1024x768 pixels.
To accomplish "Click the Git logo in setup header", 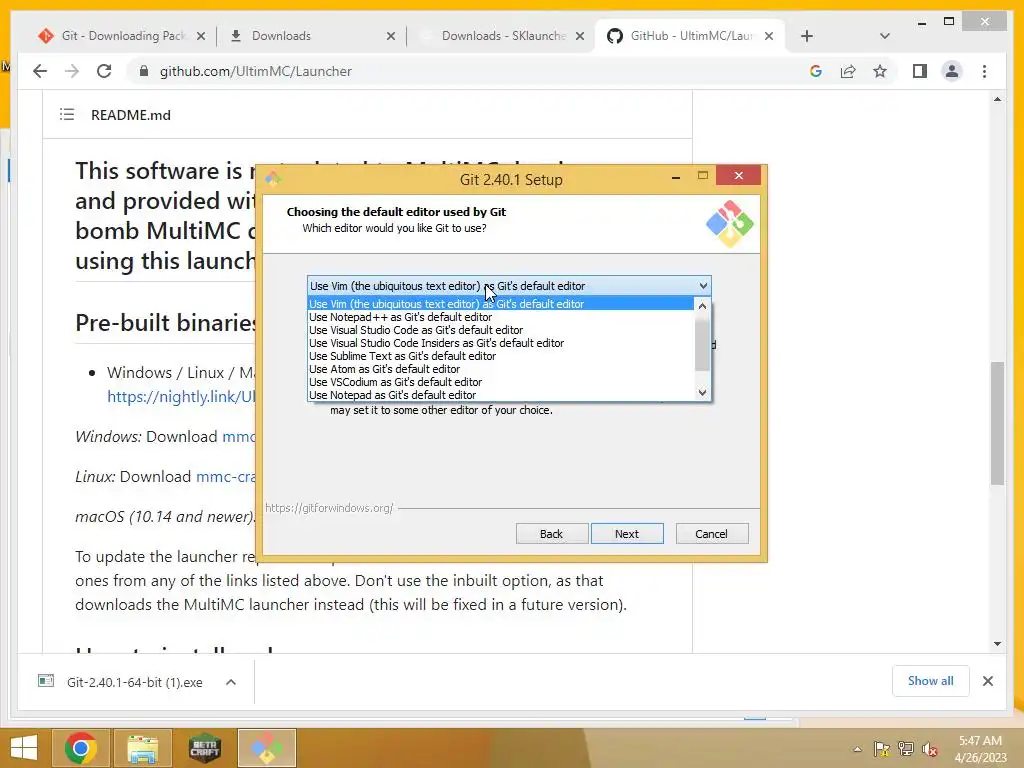I will (x=729, y=224).
